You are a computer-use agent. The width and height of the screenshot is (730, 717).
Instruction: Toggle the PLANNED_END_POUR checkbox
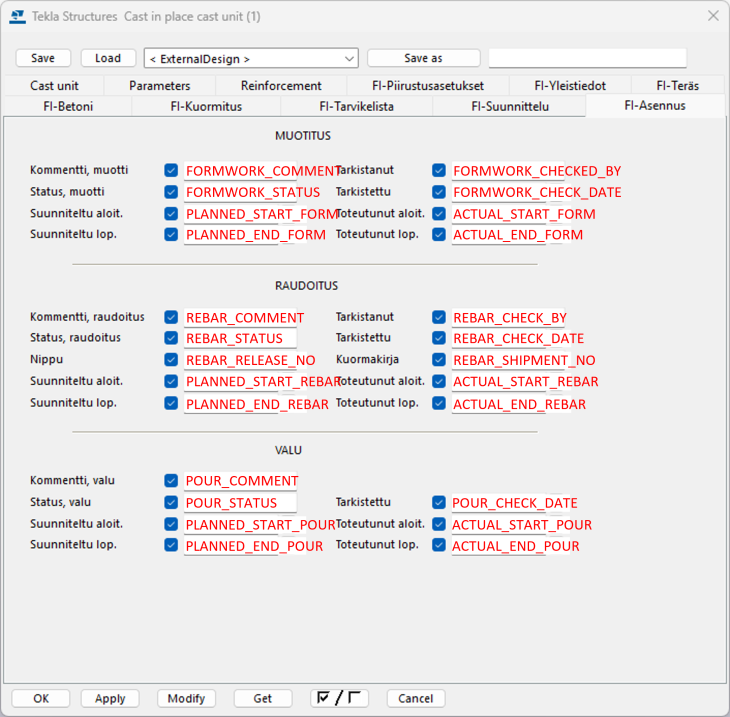click(x=171, y=546)
